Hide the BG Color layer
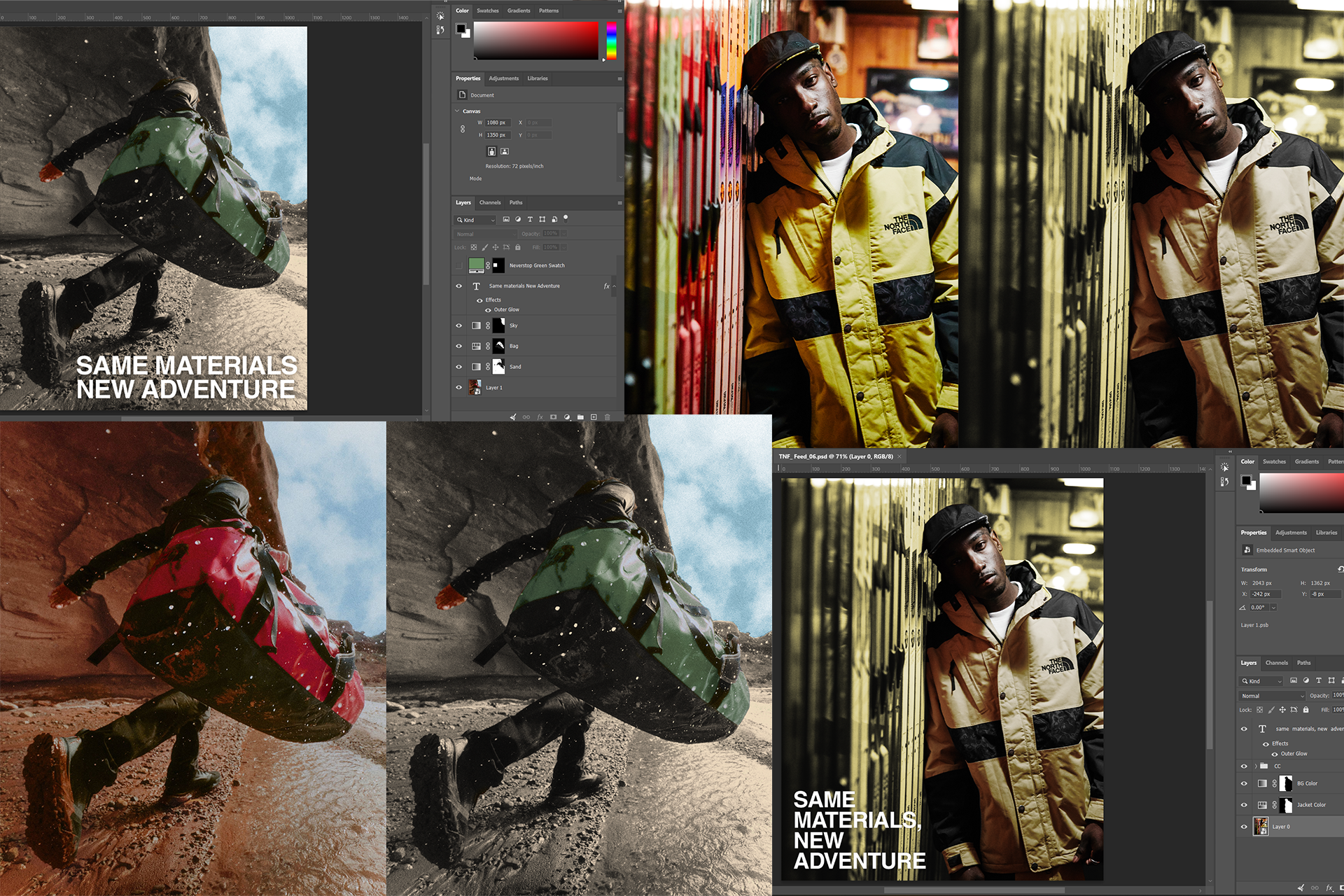This screenshot has height=896, width=1344. 1244,783
